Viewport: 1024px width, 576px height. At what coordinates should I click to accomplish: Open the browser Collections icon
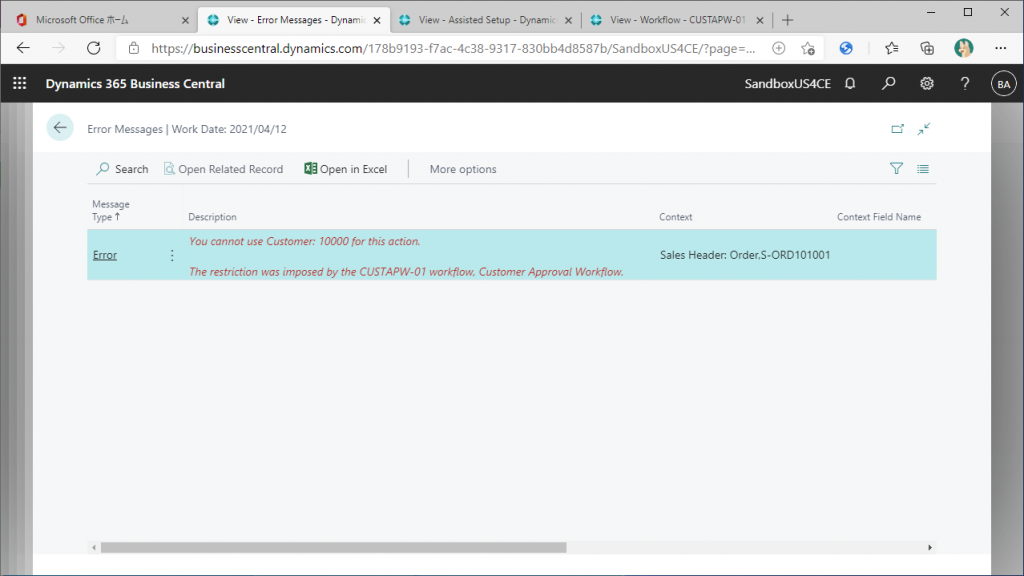(x=927, y=48)
